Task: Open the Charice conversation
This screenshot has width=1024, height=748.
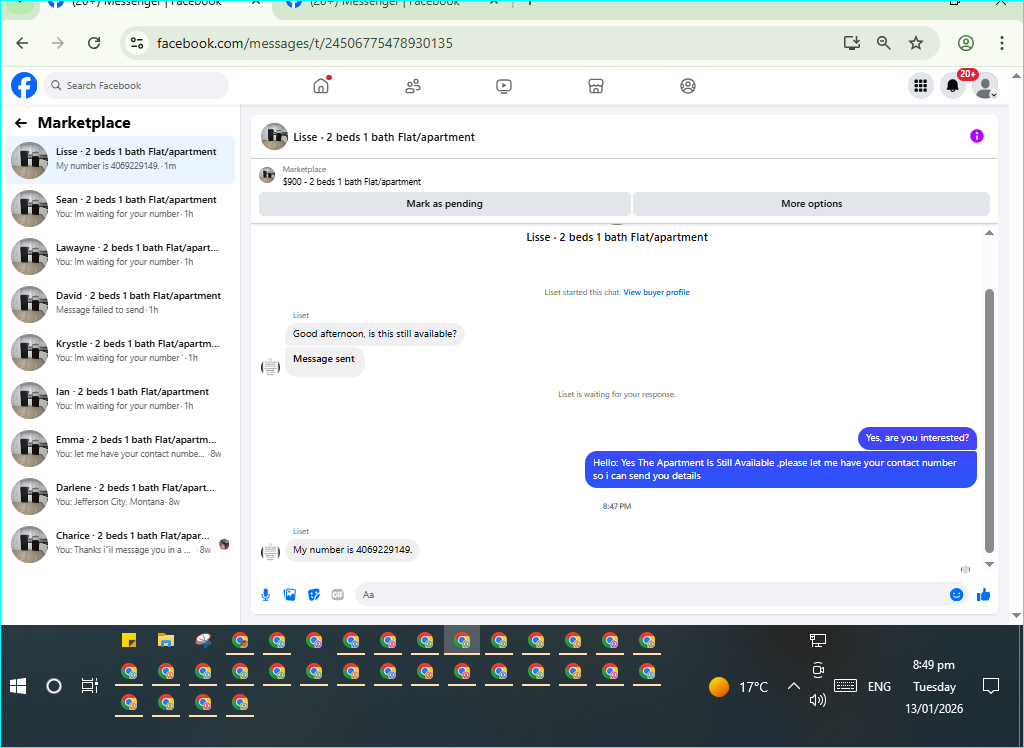Action: point(120,544)
